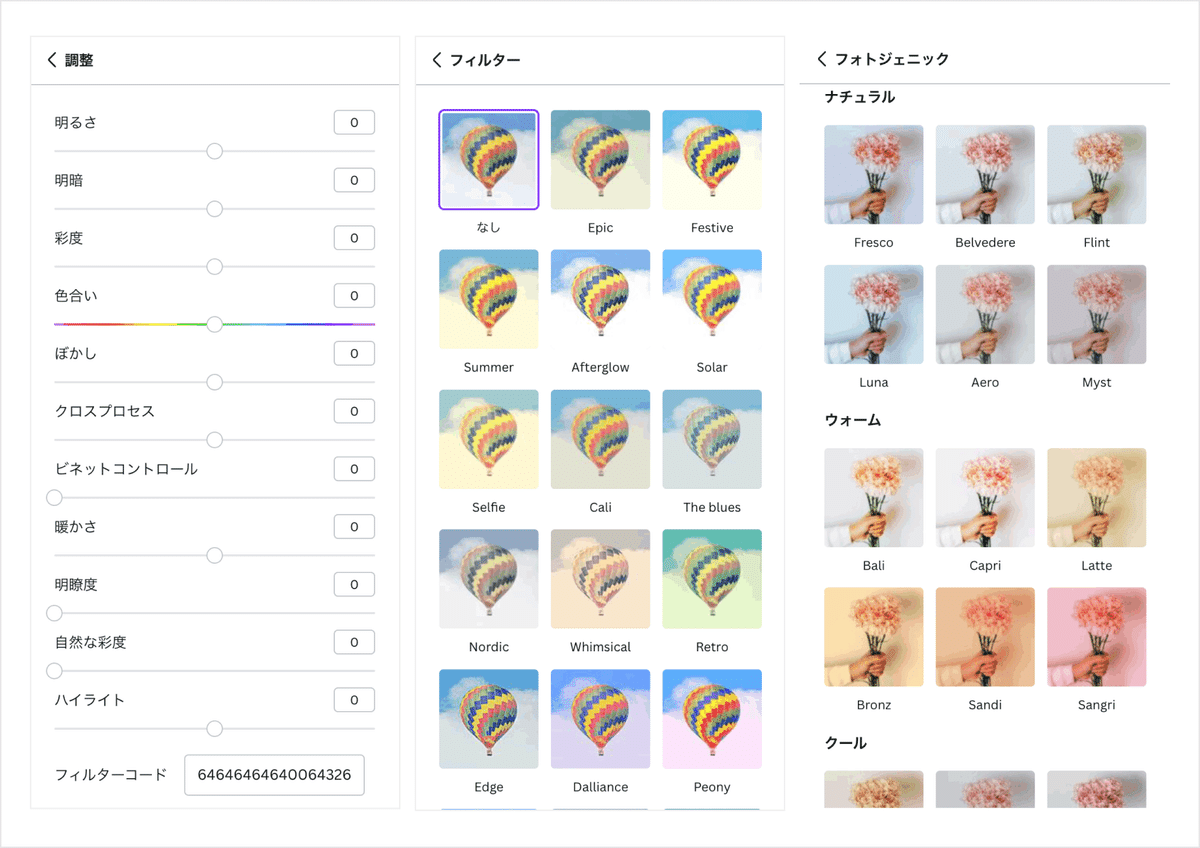
Task: Click the 自然な彩度 slider handle
Action: click(x=54, y=671)
